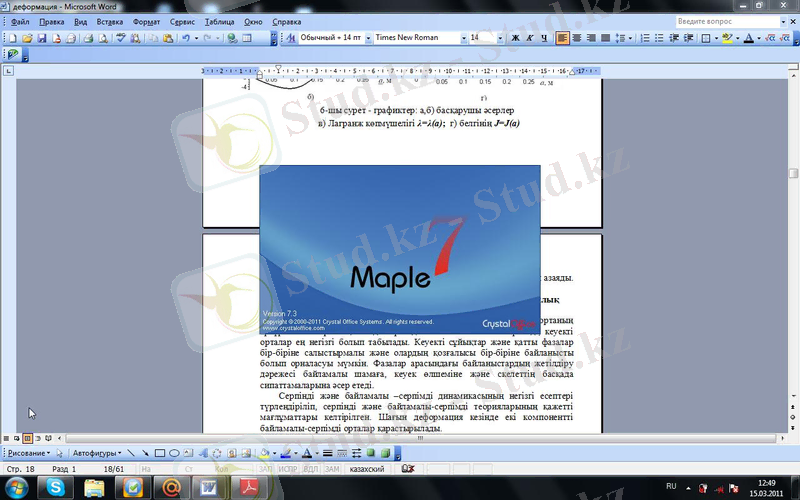Open Рисование drawing menu dropdown

(29, 453)
